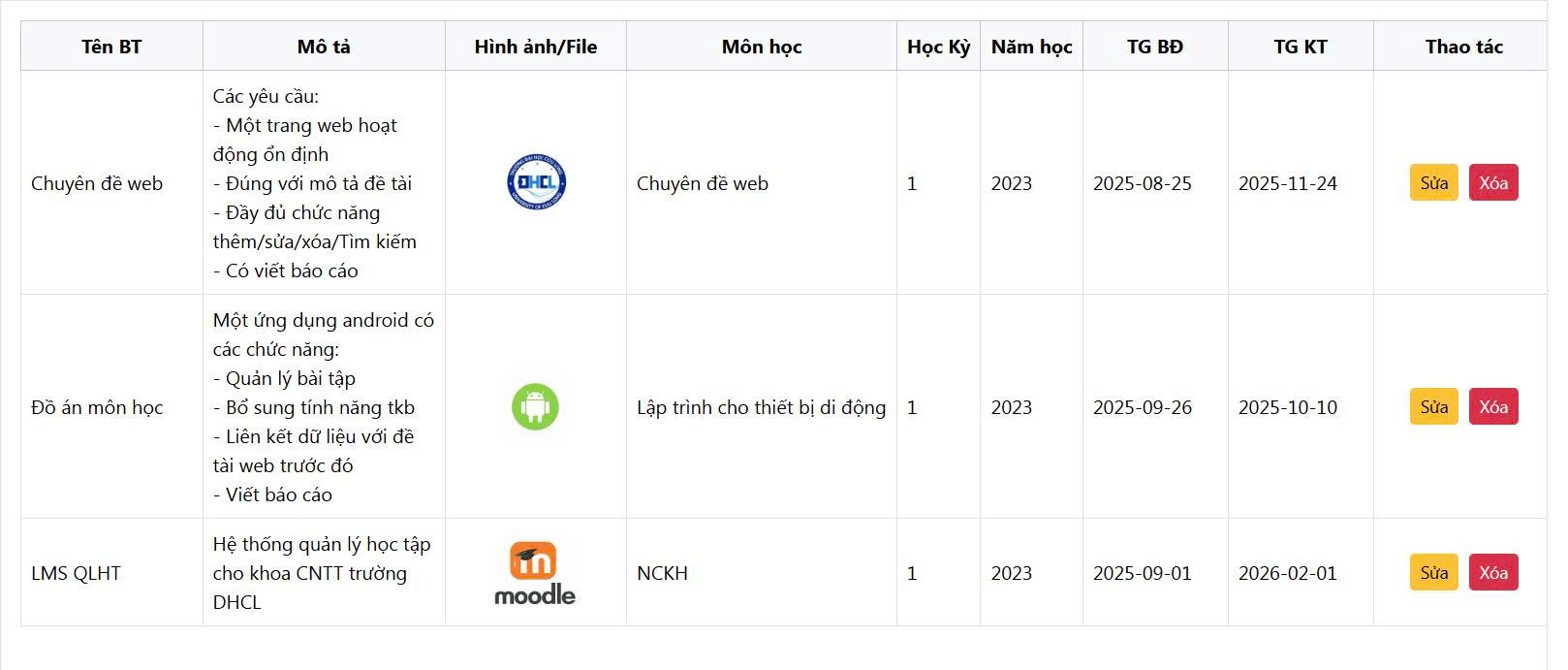Click the DHCL university logo image
The image size is (1568, 670).
(536, 182)
